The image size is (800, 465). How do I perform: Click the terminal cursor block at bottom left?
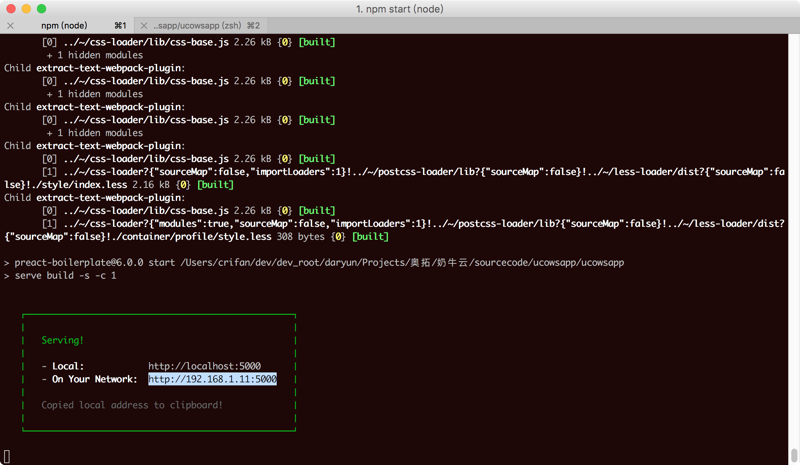coord(7,456)
